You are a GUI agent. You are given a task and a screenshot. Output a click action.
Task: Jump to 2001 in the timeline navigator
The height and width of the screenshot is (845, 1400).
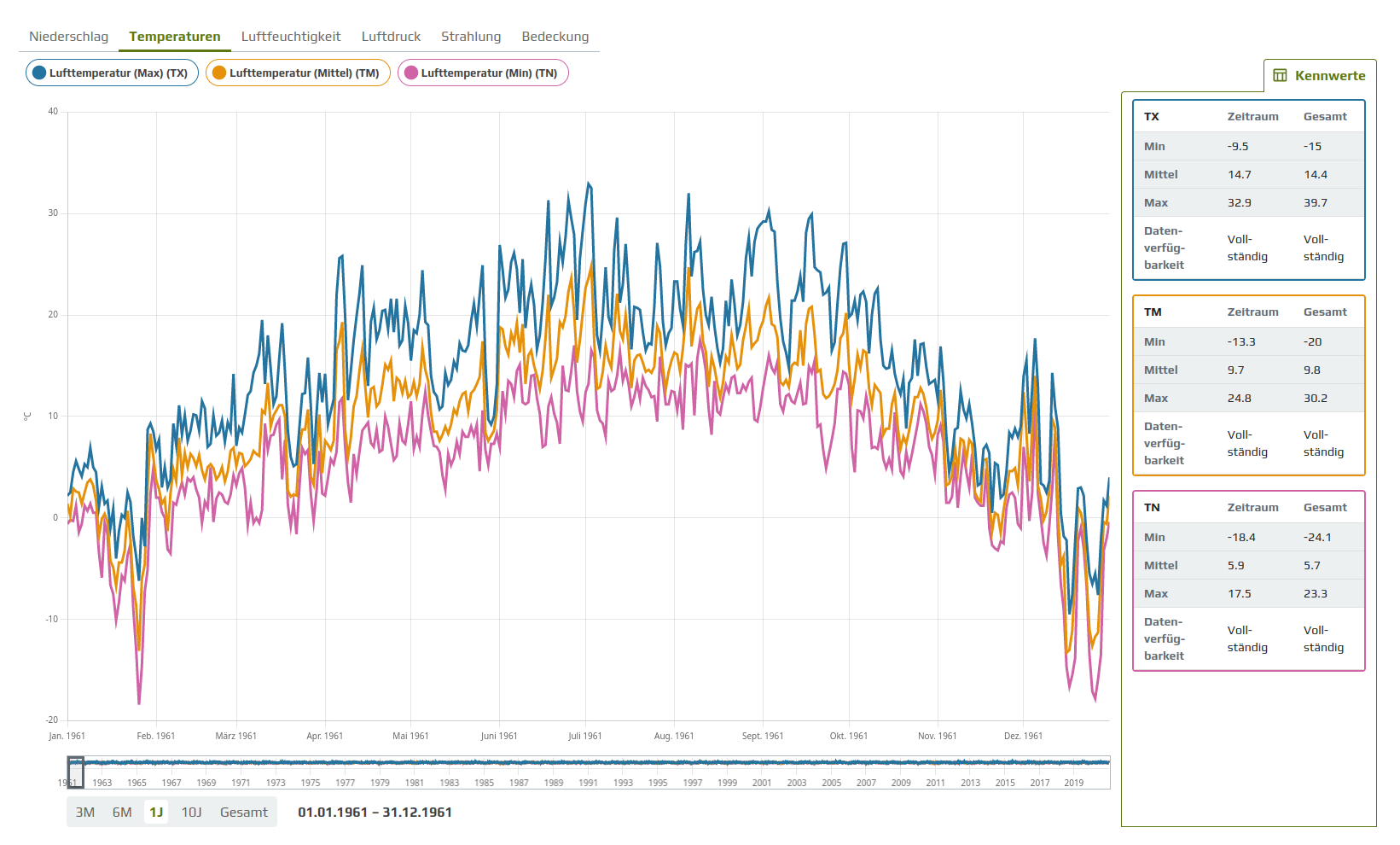(x=761, y=783)
